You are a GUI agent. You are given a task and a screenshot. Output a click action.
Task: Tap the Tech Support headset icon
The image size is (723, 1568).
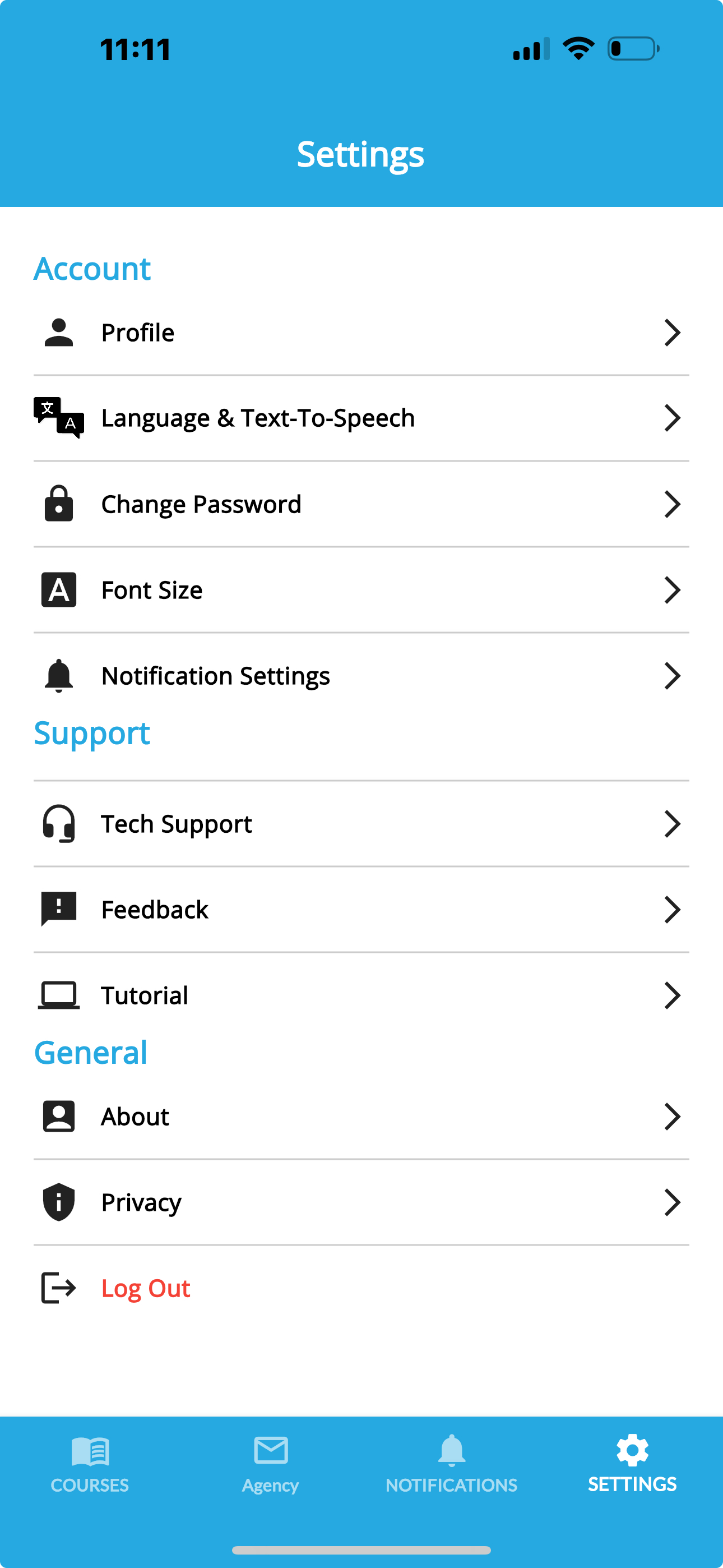pos(58,824)
